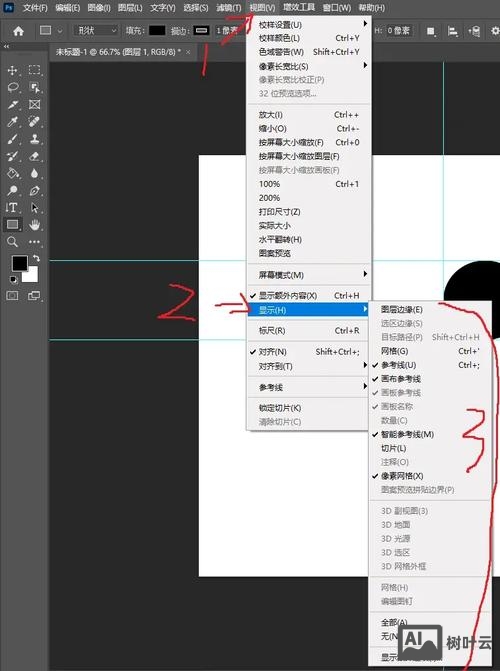Viewport: 500px width, 671px height.
Task: Open the path alignment icon in options bar
Action: tap(452, 31)
